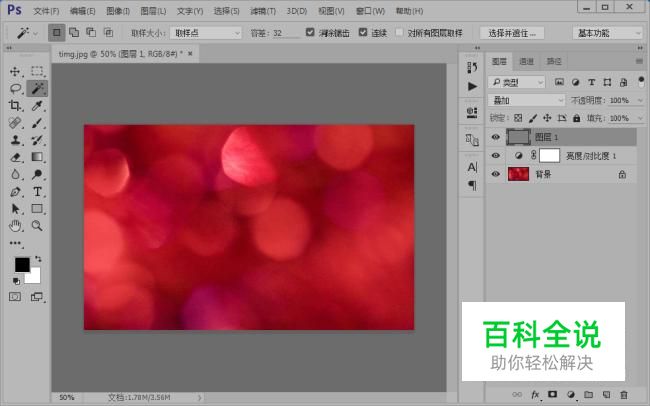
Task: Select the History Brush tool
Action: [x=37, y=140]
